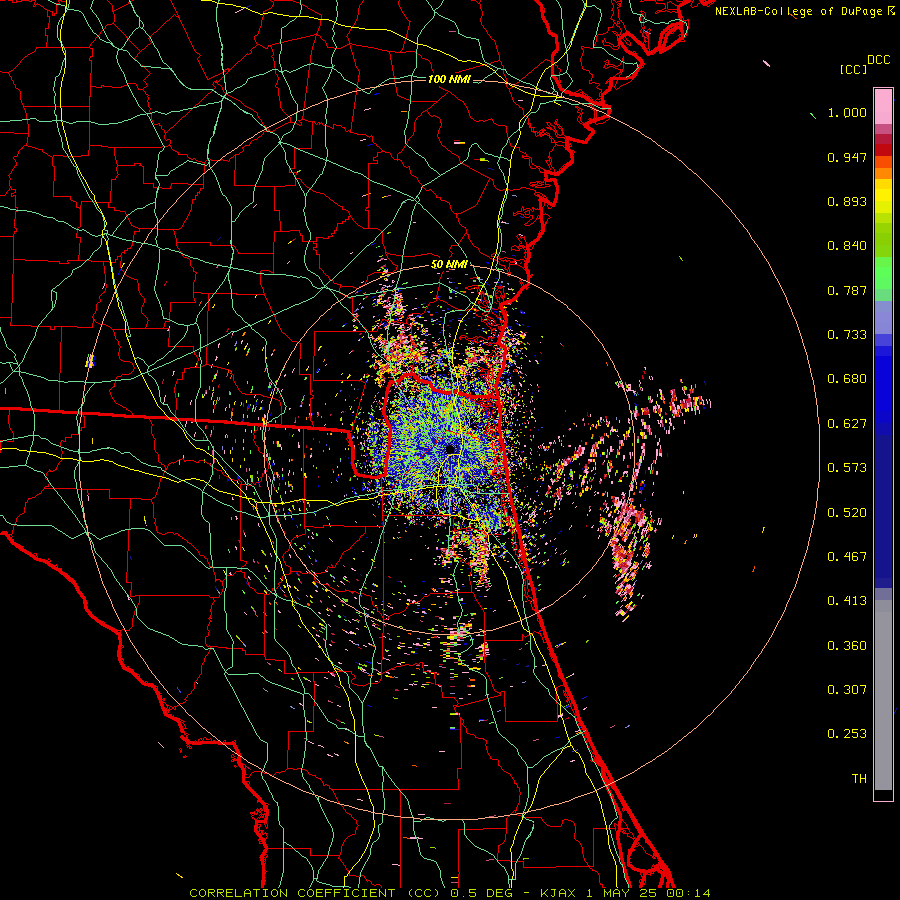Click the [CC] legend header
Image resolution: width=900 pixels, height=900 pixels.
854,69
